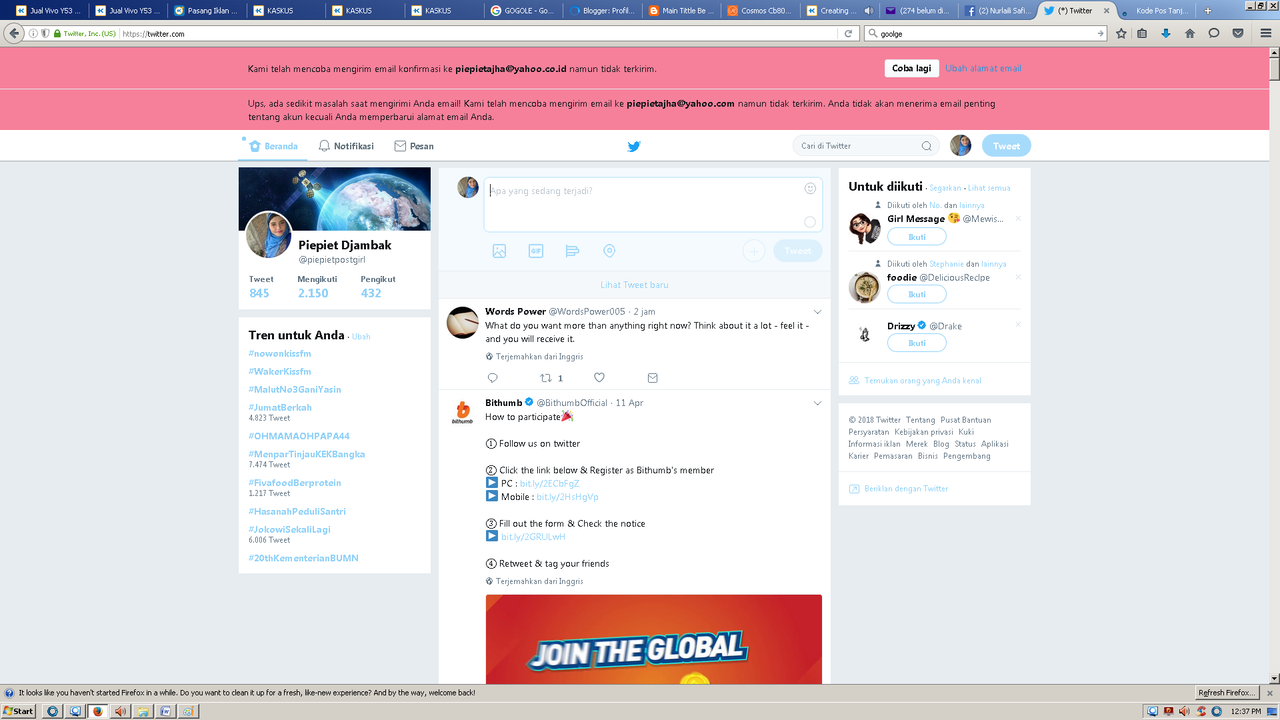The width and height of the screenshot is (1280, 720).
Task: Click Ubah link beside Tren untuk Anda
Action: coord(361,337)
